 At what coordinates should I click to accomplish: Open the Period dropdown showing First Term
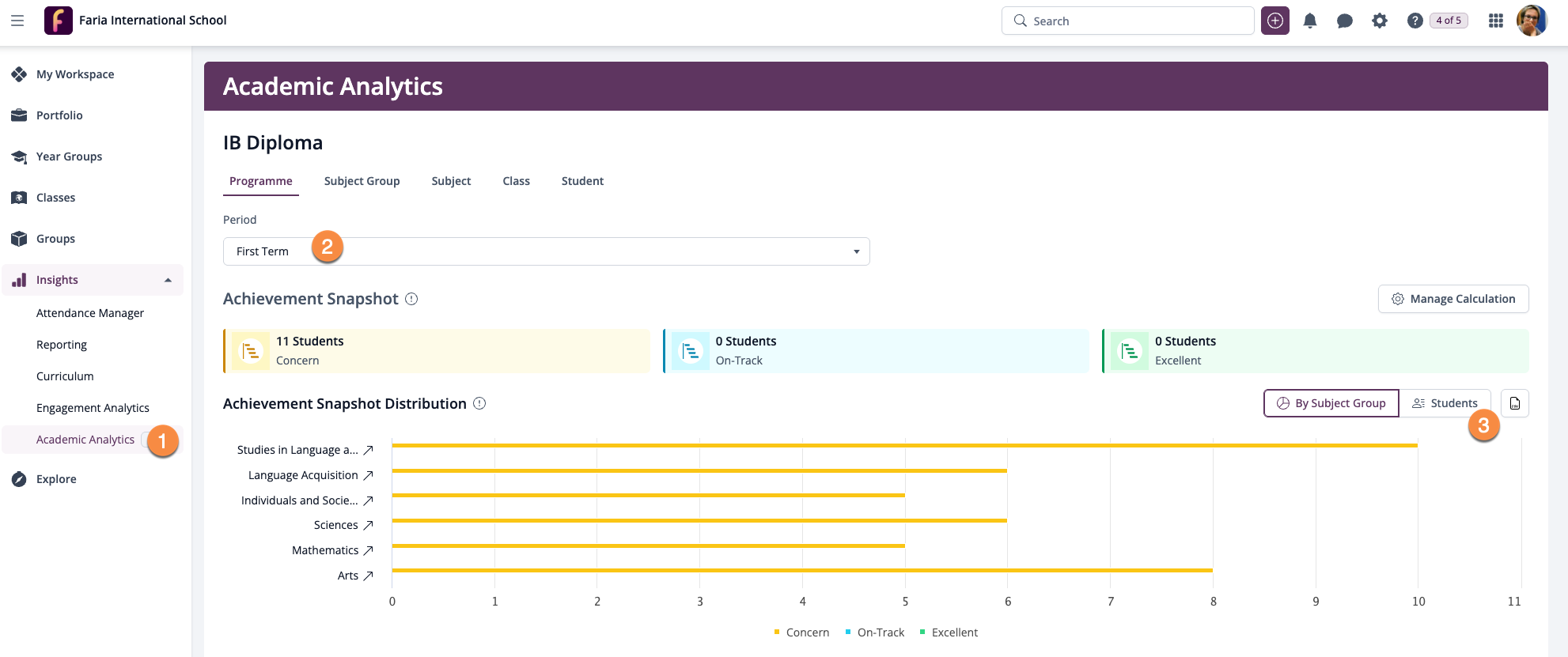pos(546,251)
